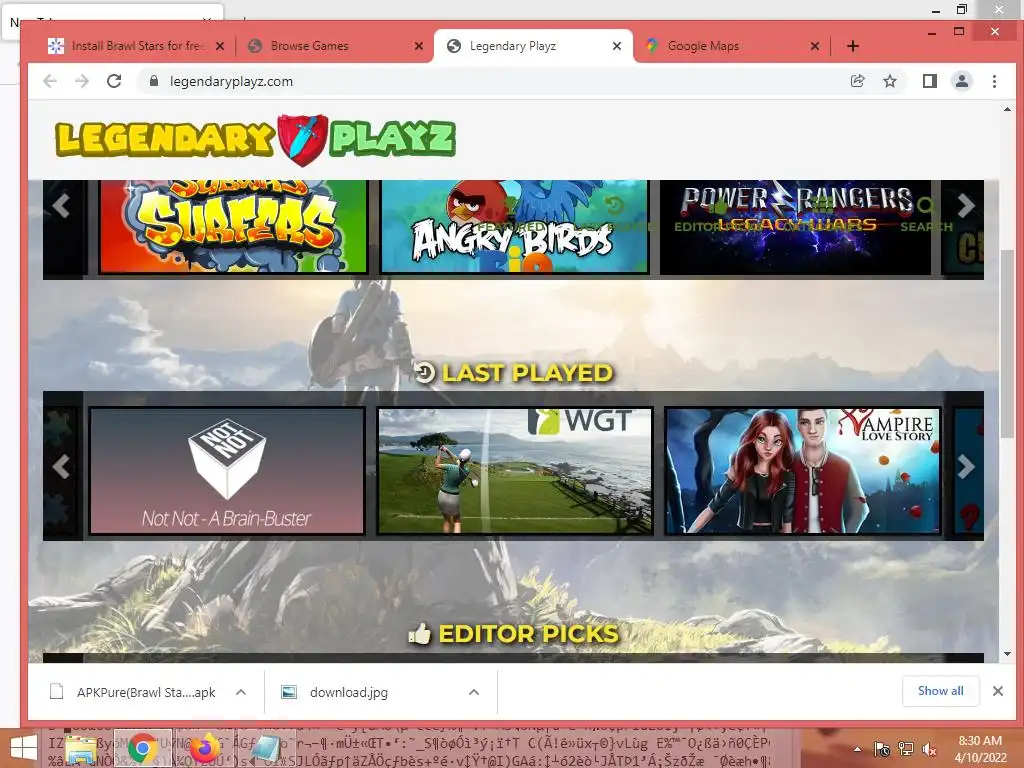Show hidden system tray icons
This screenshot has width=1024, height=768.
click(857, 749)
